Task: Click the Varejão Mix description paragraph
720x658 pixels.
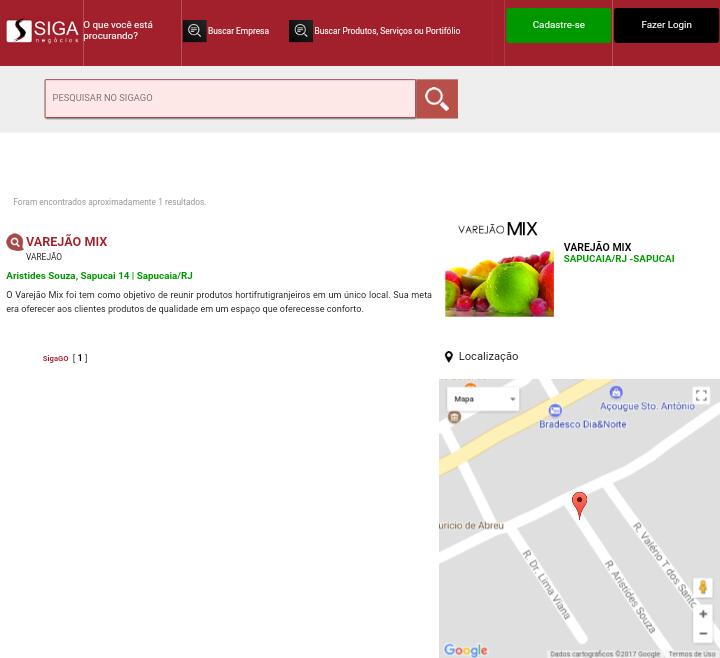Action: [219, 302]
